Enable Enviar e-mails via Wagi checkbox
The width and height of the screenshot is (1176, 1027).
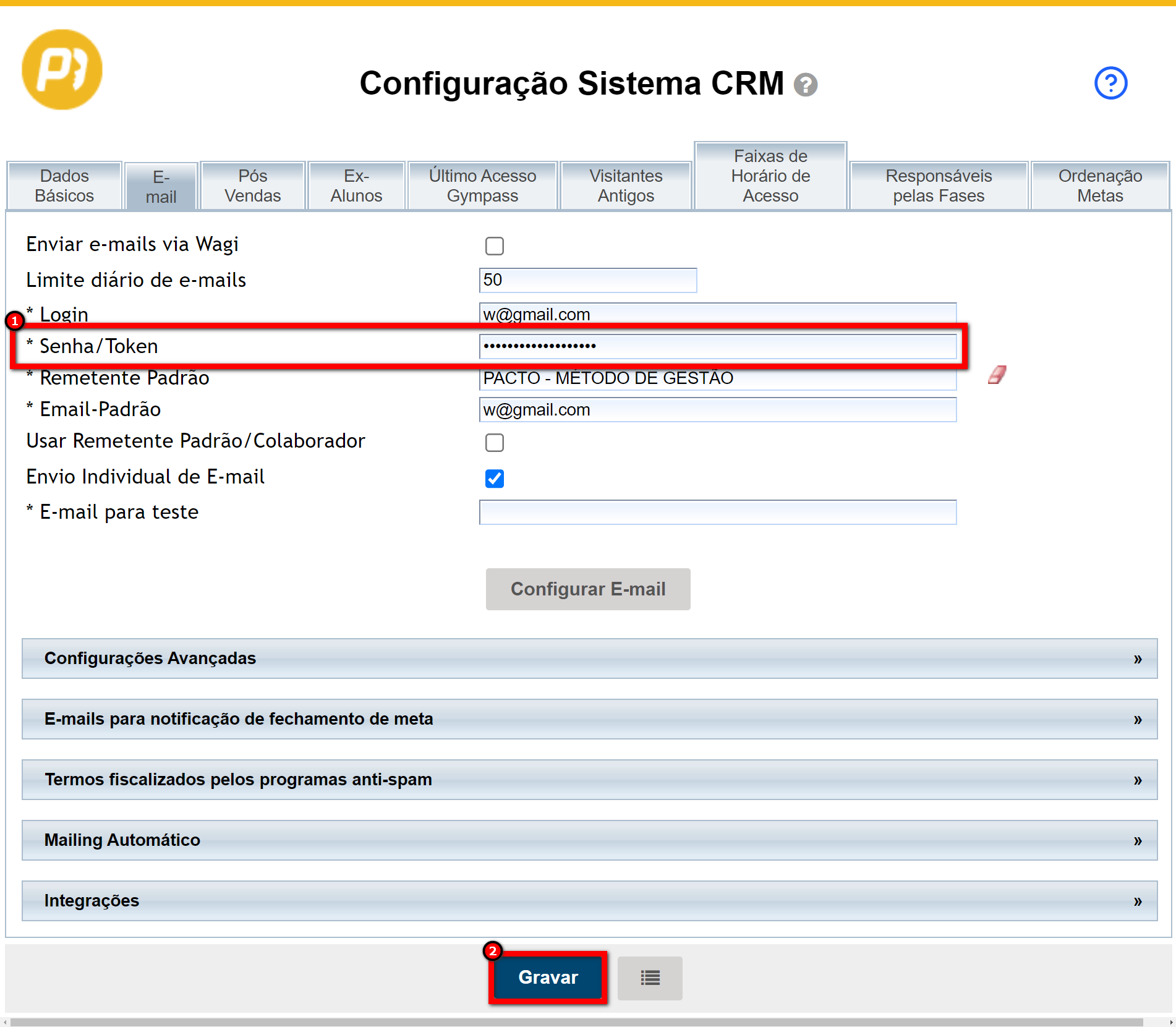pyautogui.click(x=495, y=246)
